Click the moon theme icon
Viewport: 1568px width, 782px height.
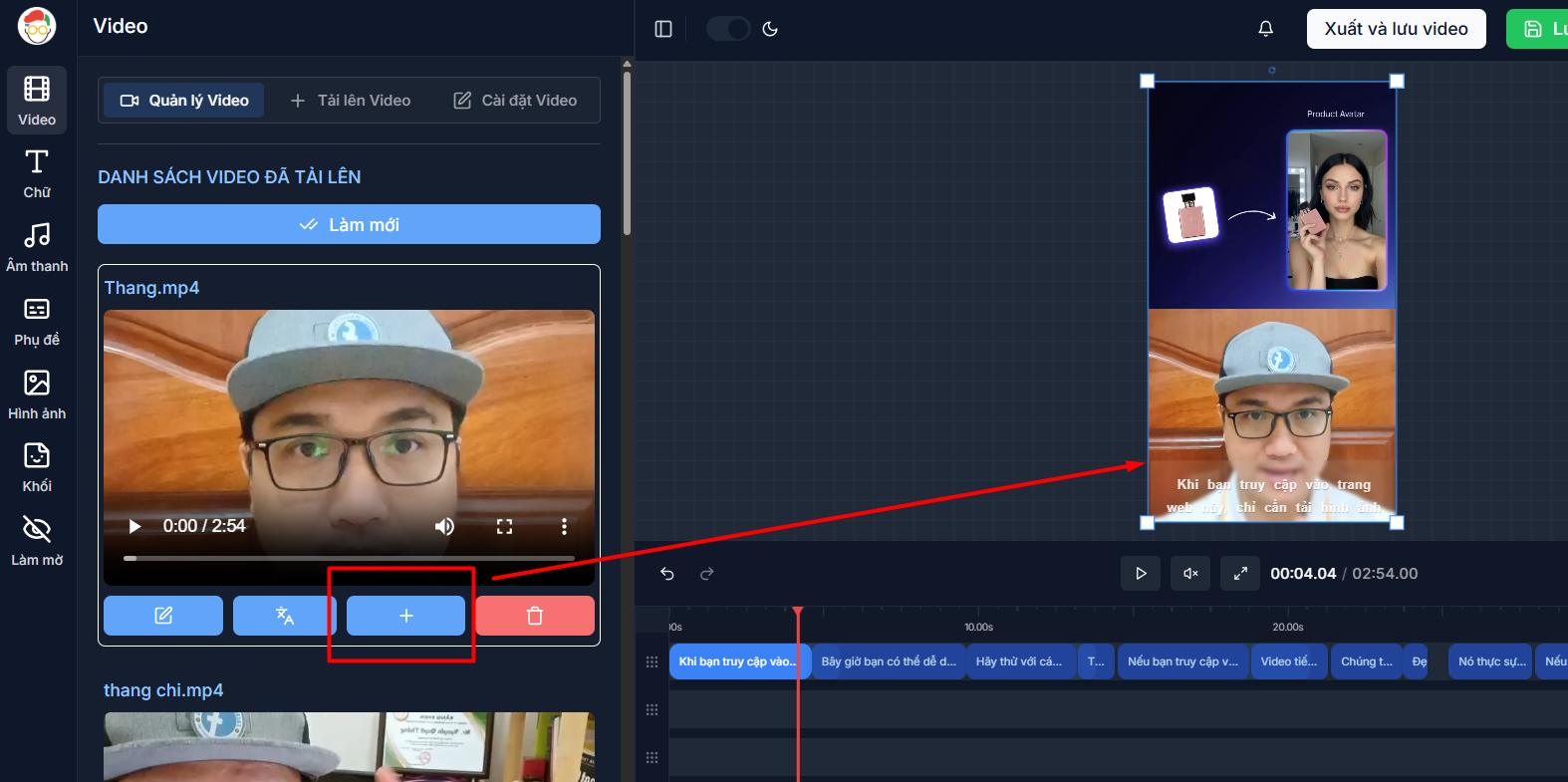tap(770, 29)
